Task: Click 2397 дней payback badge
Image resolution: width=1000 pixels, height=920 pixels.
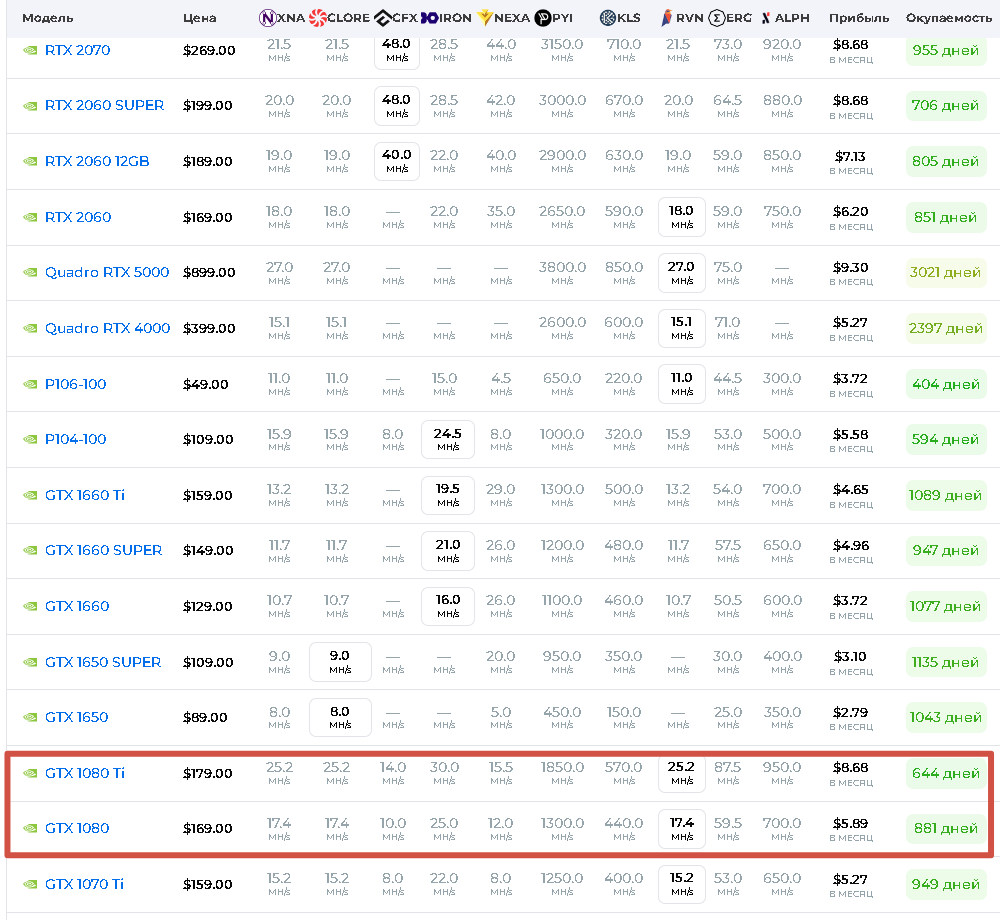Action: point(945,328)
